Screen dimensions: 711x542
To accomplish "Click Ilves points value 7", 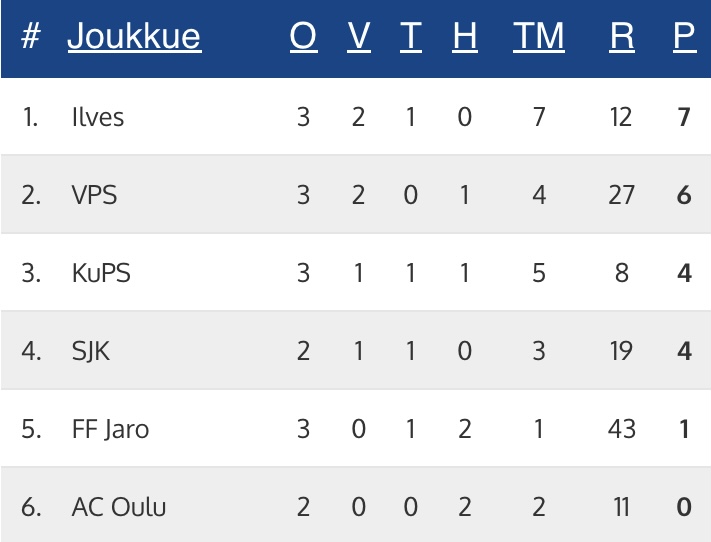I will [684, 117].
